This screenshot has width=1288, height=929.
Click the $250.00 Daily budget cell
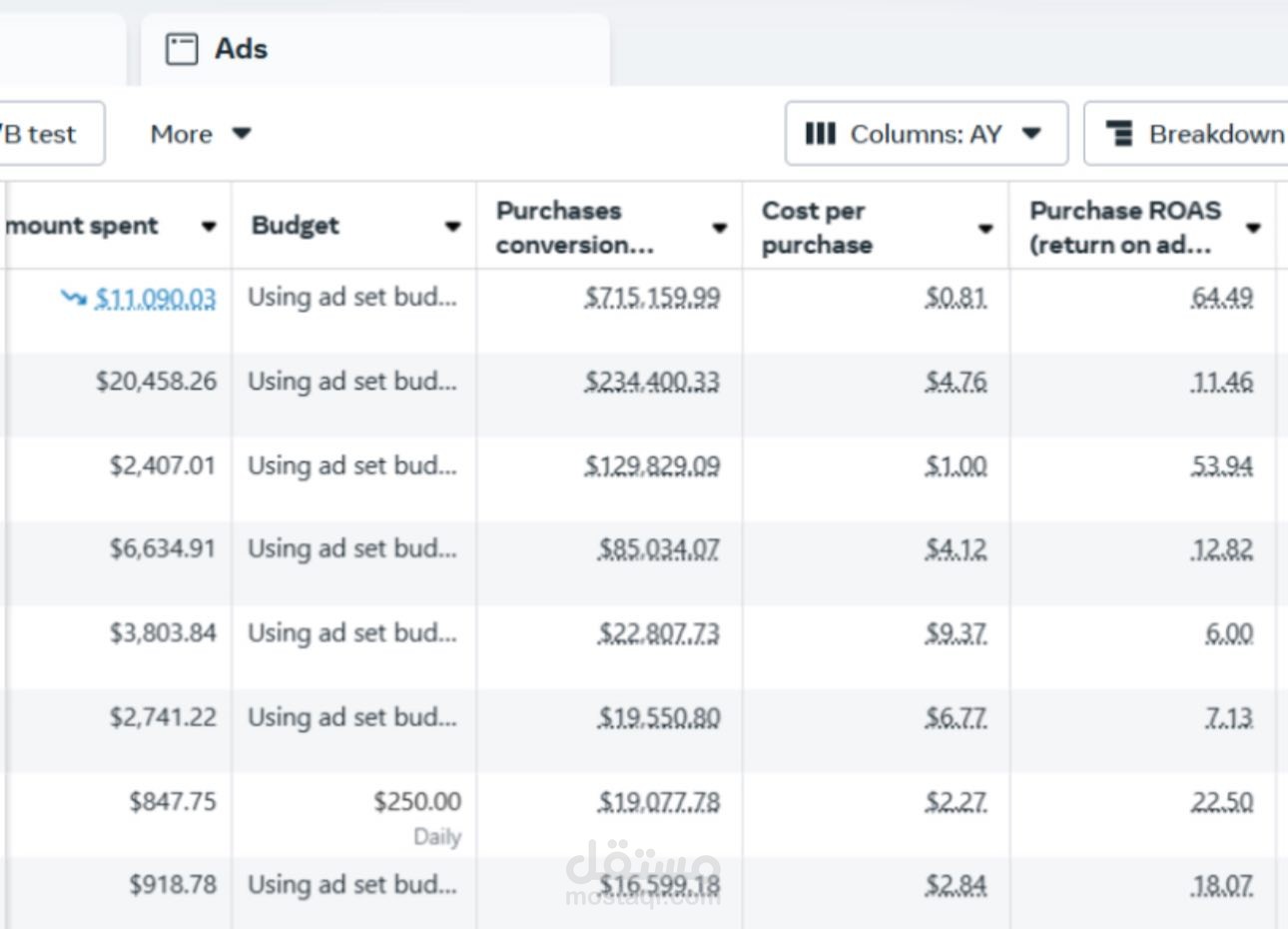click(417, 802)
